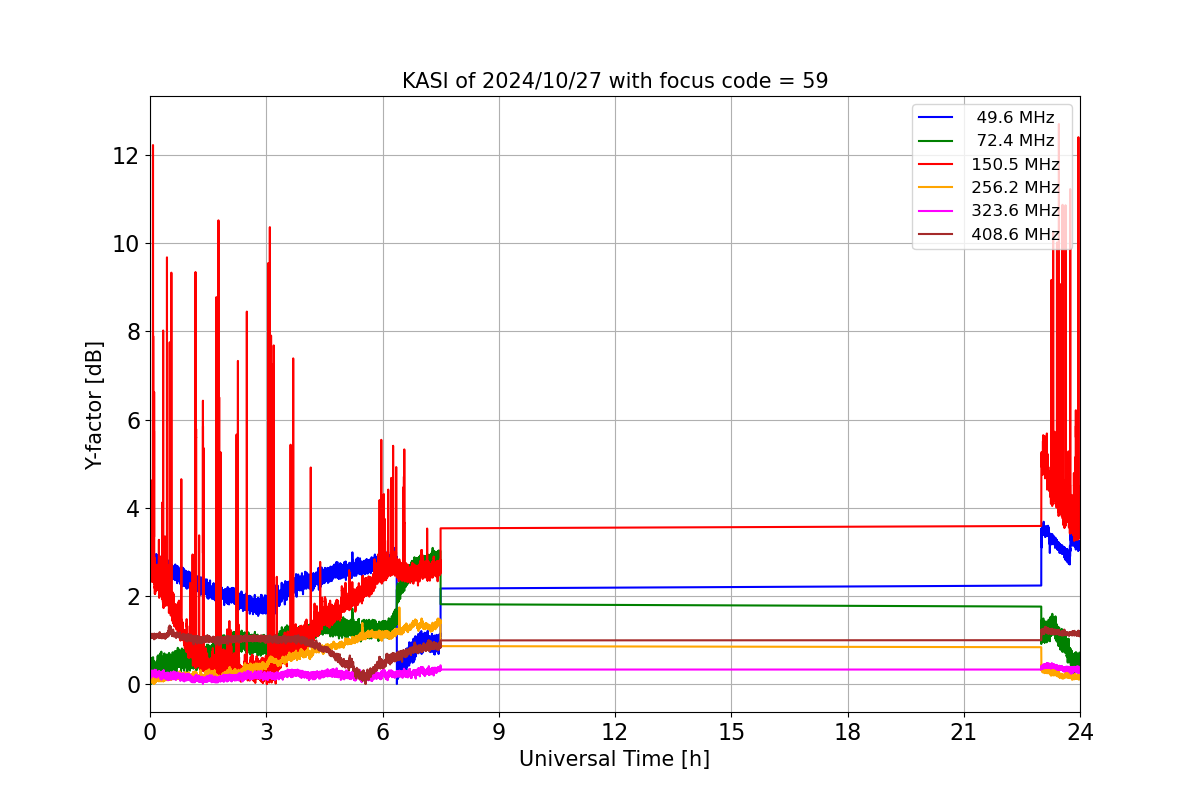1200x800 pixels.
Task: Click the x-axis tick label "18"
Action: [x=848, y=732]
